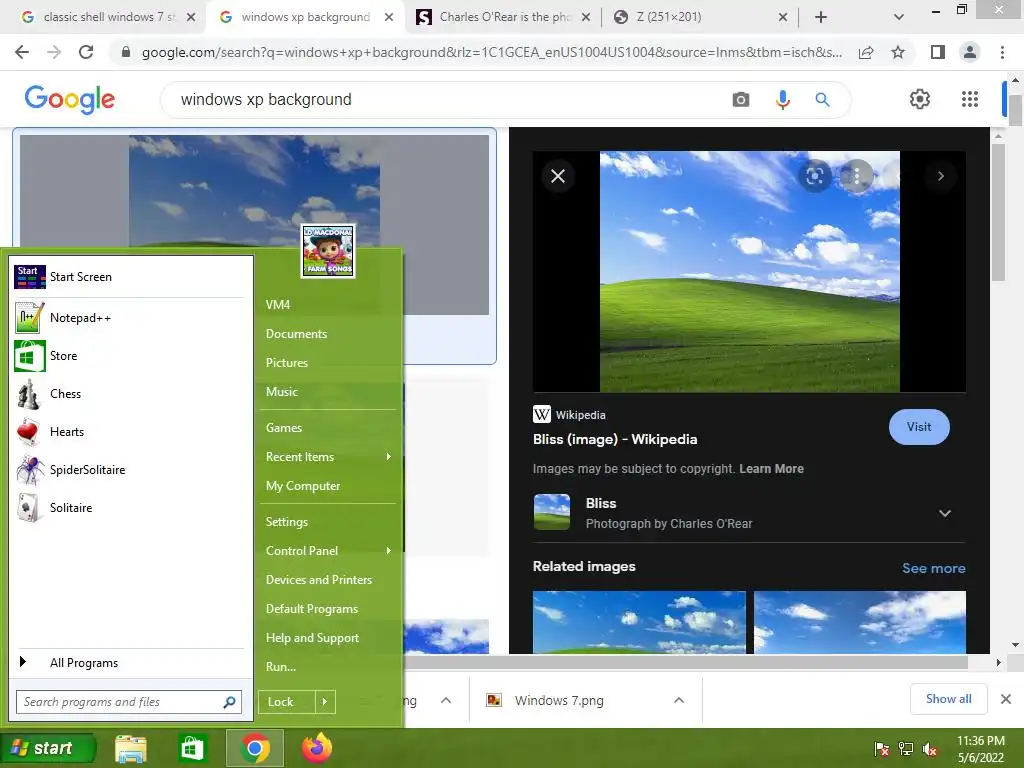Click the user account picture in start menu
The height and width of the screenshot is (768, 1024).
(x=328, y=251)
